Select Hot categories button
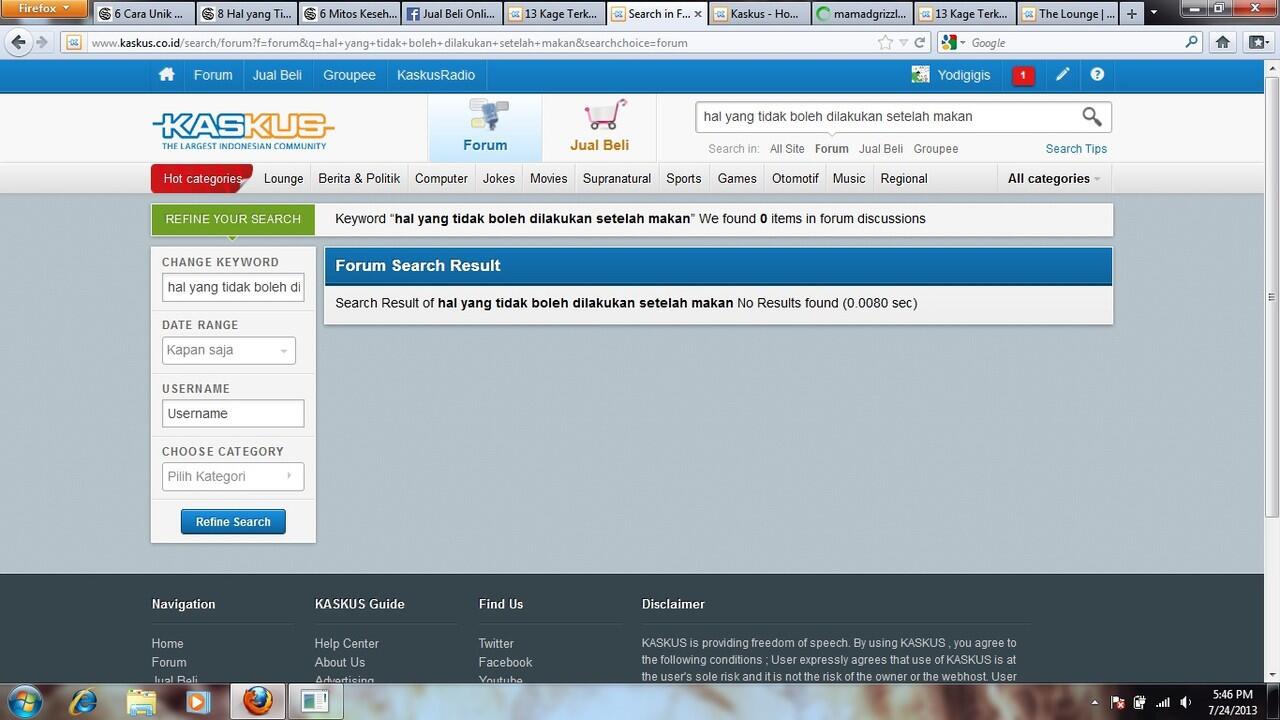1280x720 pixels. 202,178
